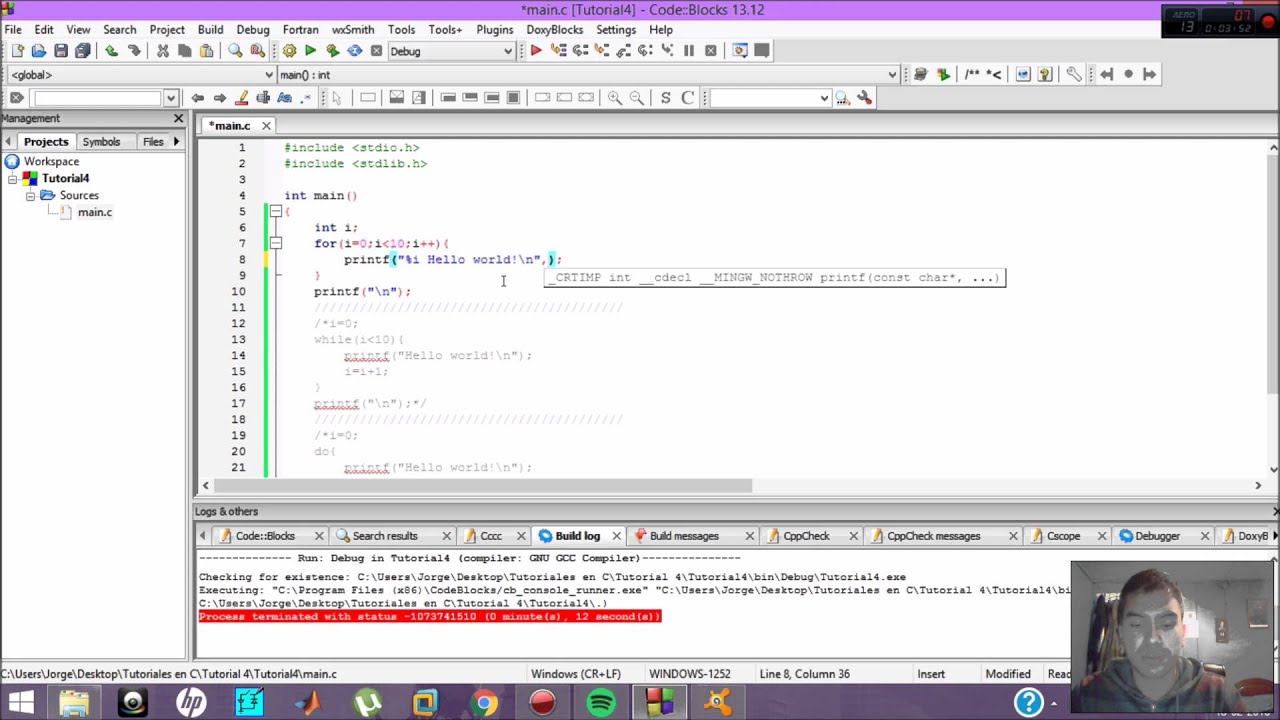
Task: Pause the debugger with the break icon
Action: [689, 51]
